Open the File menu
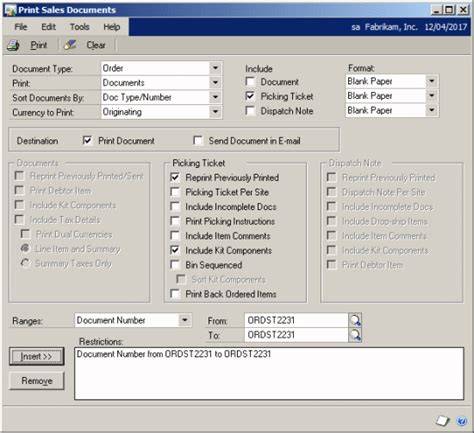The image size is (474, 433). (21, 27)
